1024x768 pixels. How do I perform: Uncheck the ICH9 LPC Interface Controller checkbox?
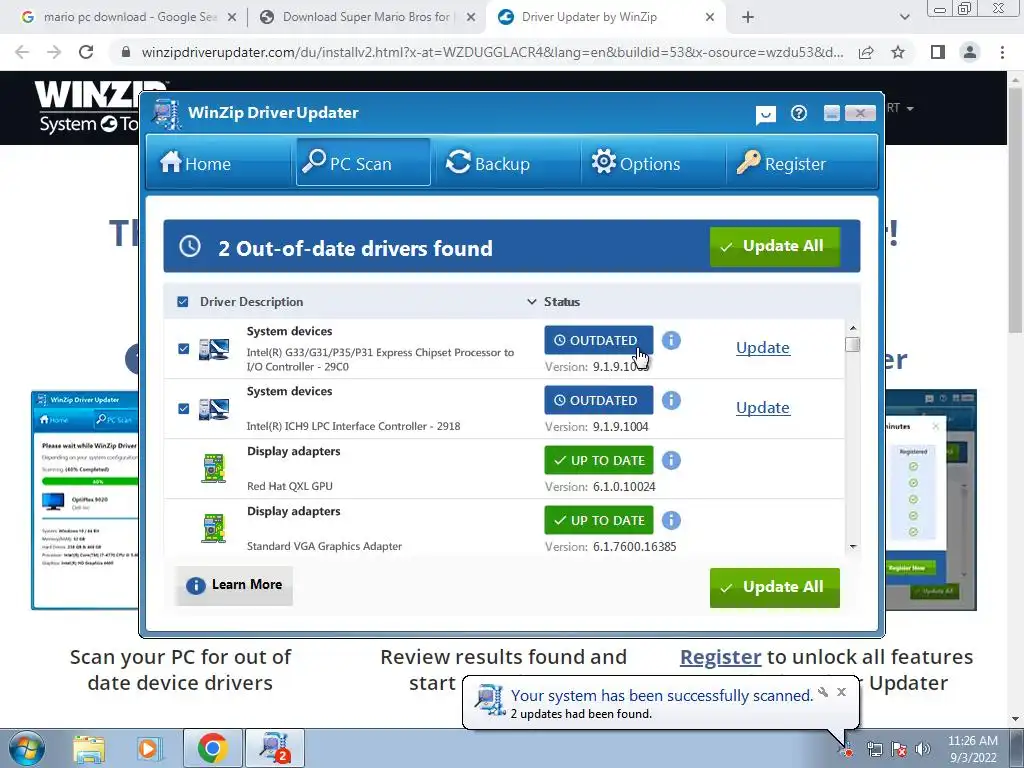184,409
